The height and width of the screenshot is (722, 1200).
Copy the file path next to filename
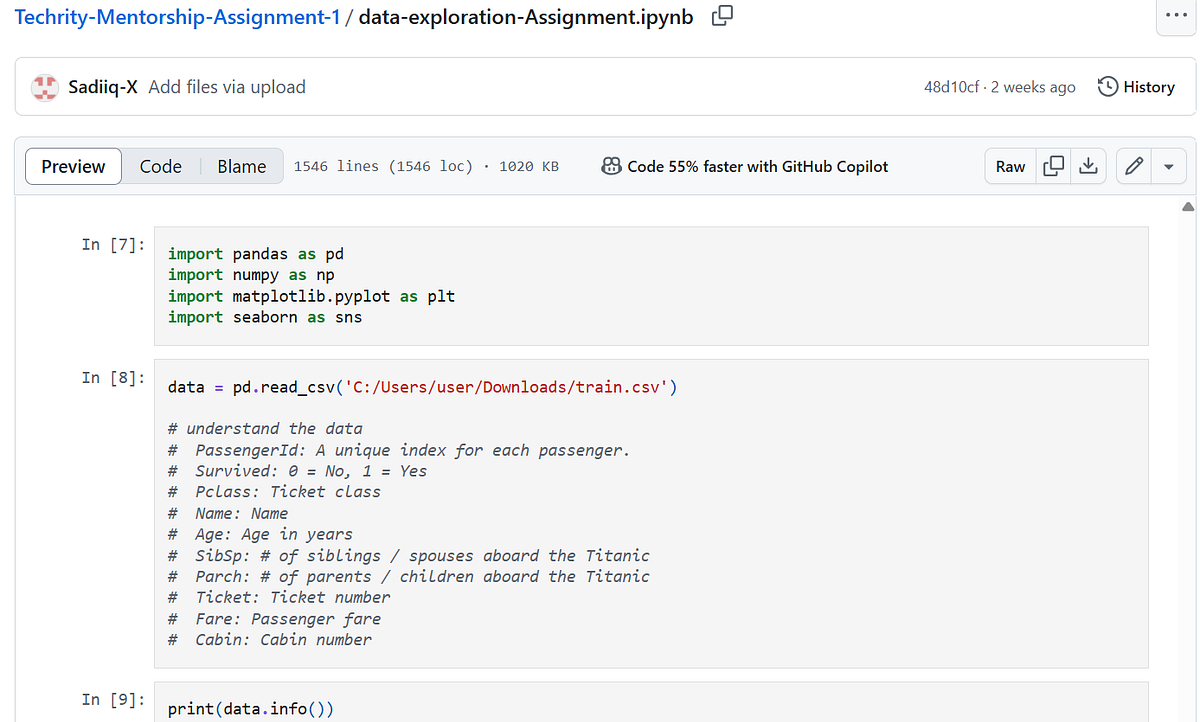click(x=722, y=17)
